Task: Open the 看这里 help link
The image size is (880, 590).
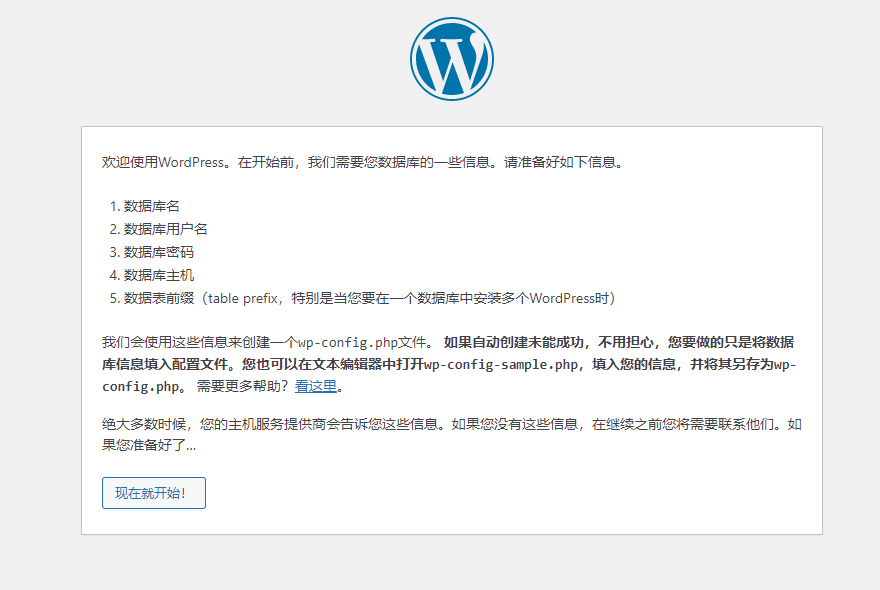Action: [315, 386]
